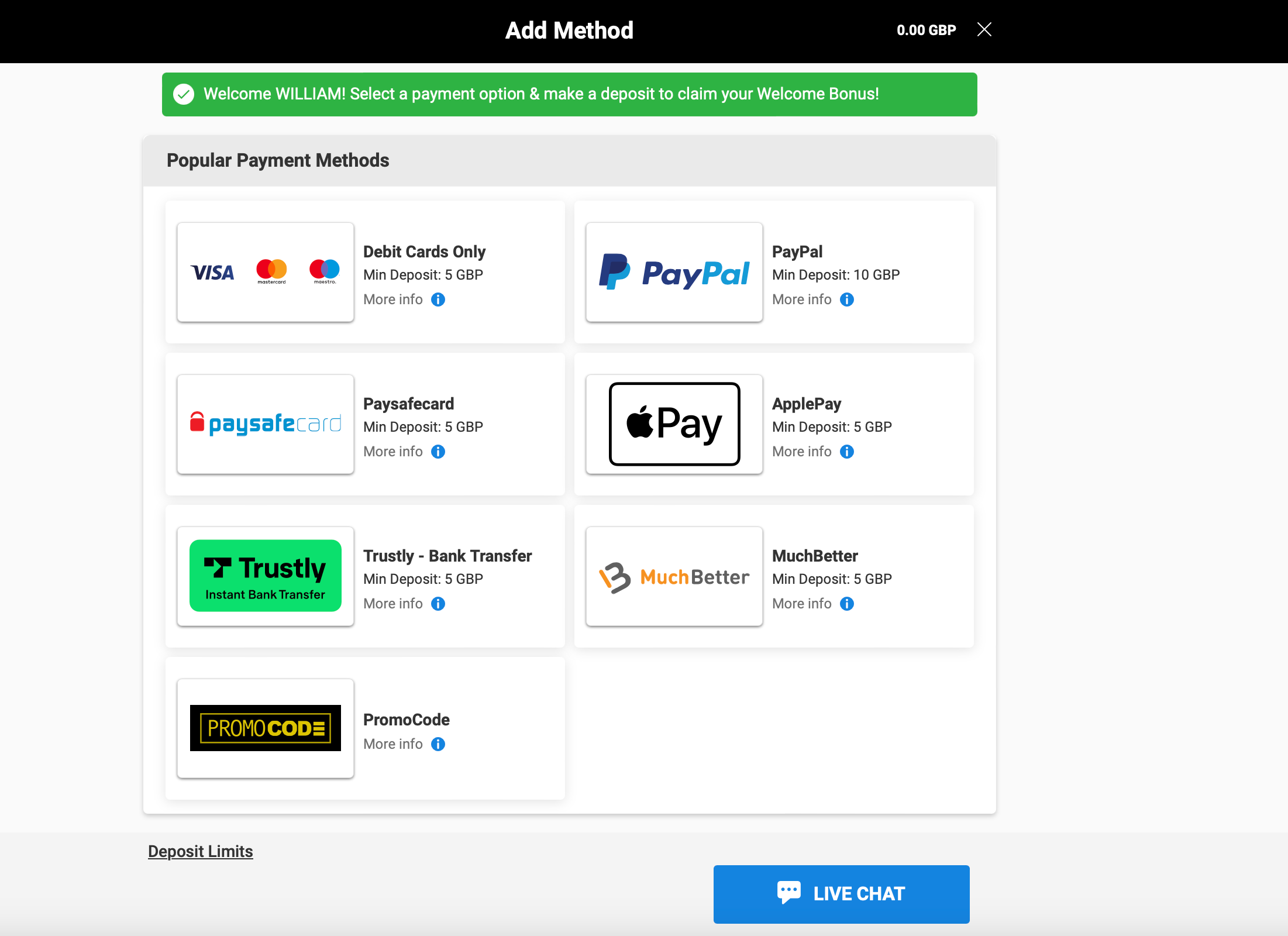Click the MuchBetter title text
This screenshot has height=936, width=1288.
pos(815,556)
